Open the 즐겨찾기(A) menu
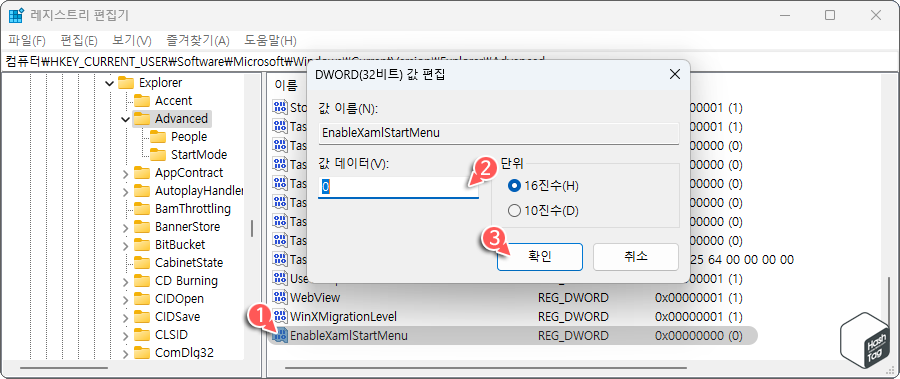 (197, 41)
